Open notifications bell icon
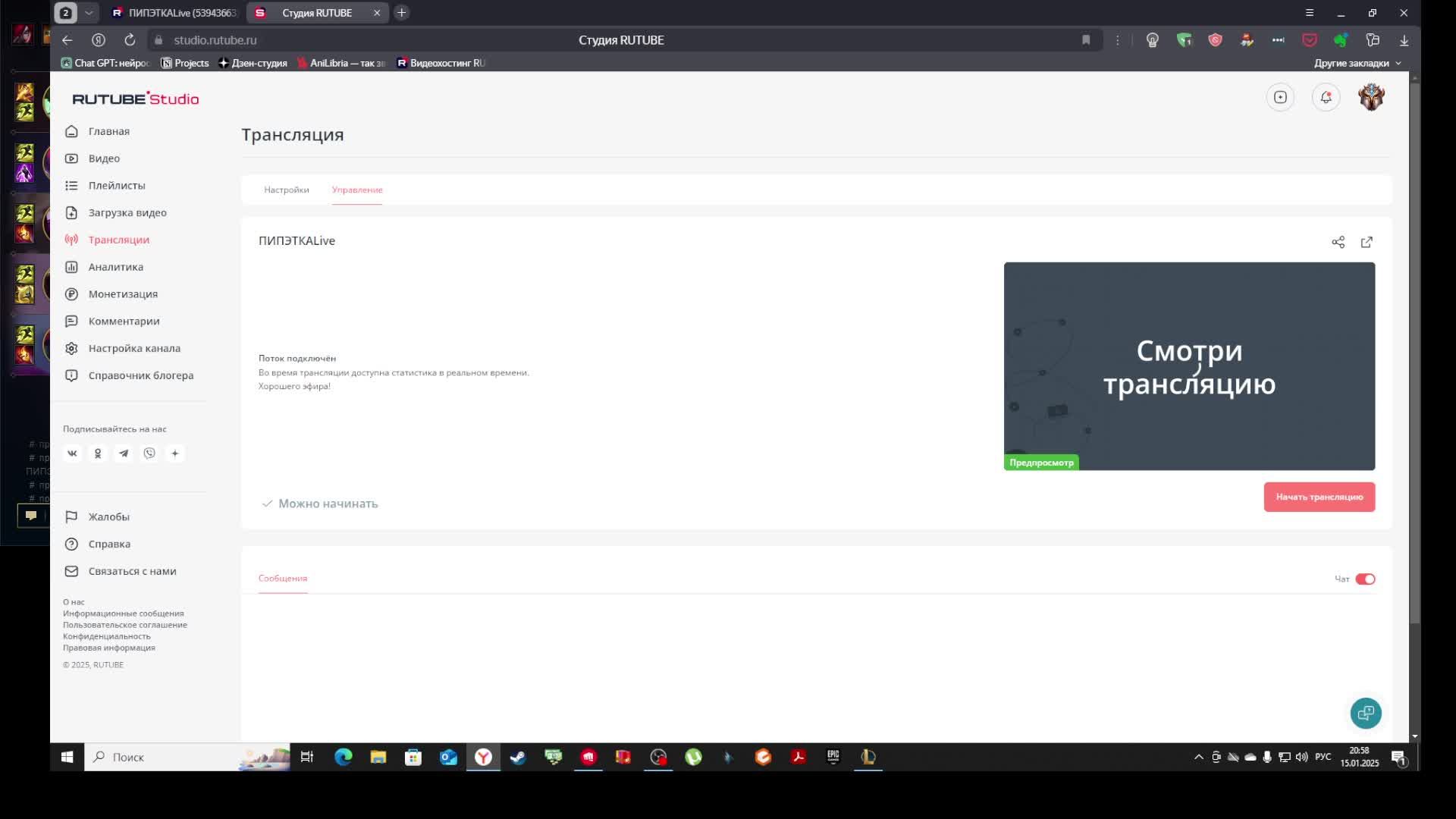The width and height of the screenshot is (1456, 819). pos(1326,97)
